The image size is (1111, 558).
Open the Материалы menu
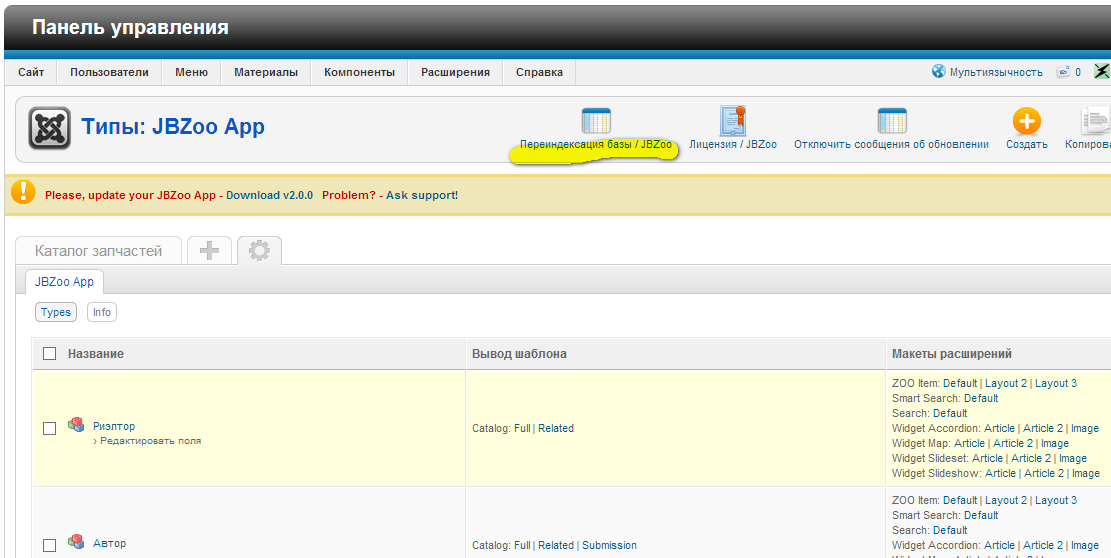click(266, 72)
